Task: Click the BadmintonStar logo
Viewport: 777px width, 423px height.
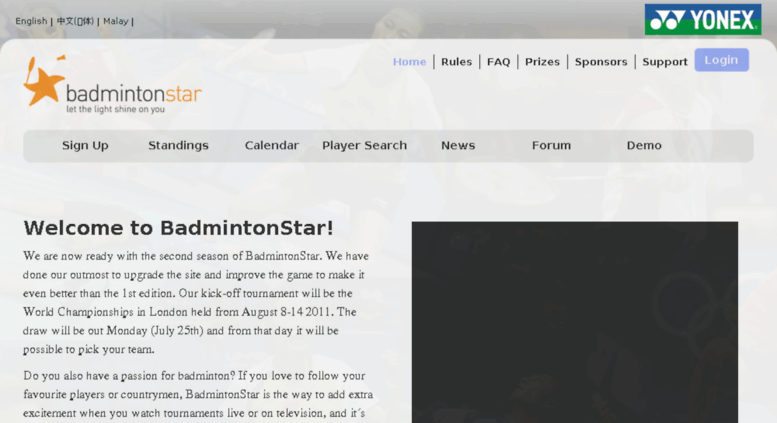Action: coord(112,84)
